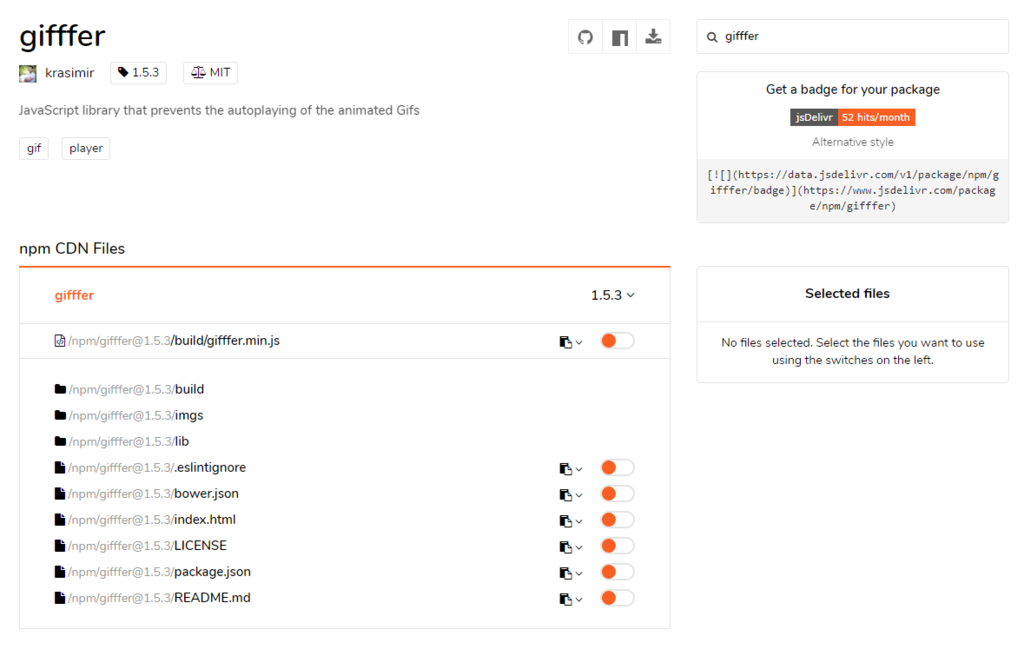Open the copy menu for package.json
Image resolution: width=1024 pixels, height=656 pixels.
coord(570,573)
